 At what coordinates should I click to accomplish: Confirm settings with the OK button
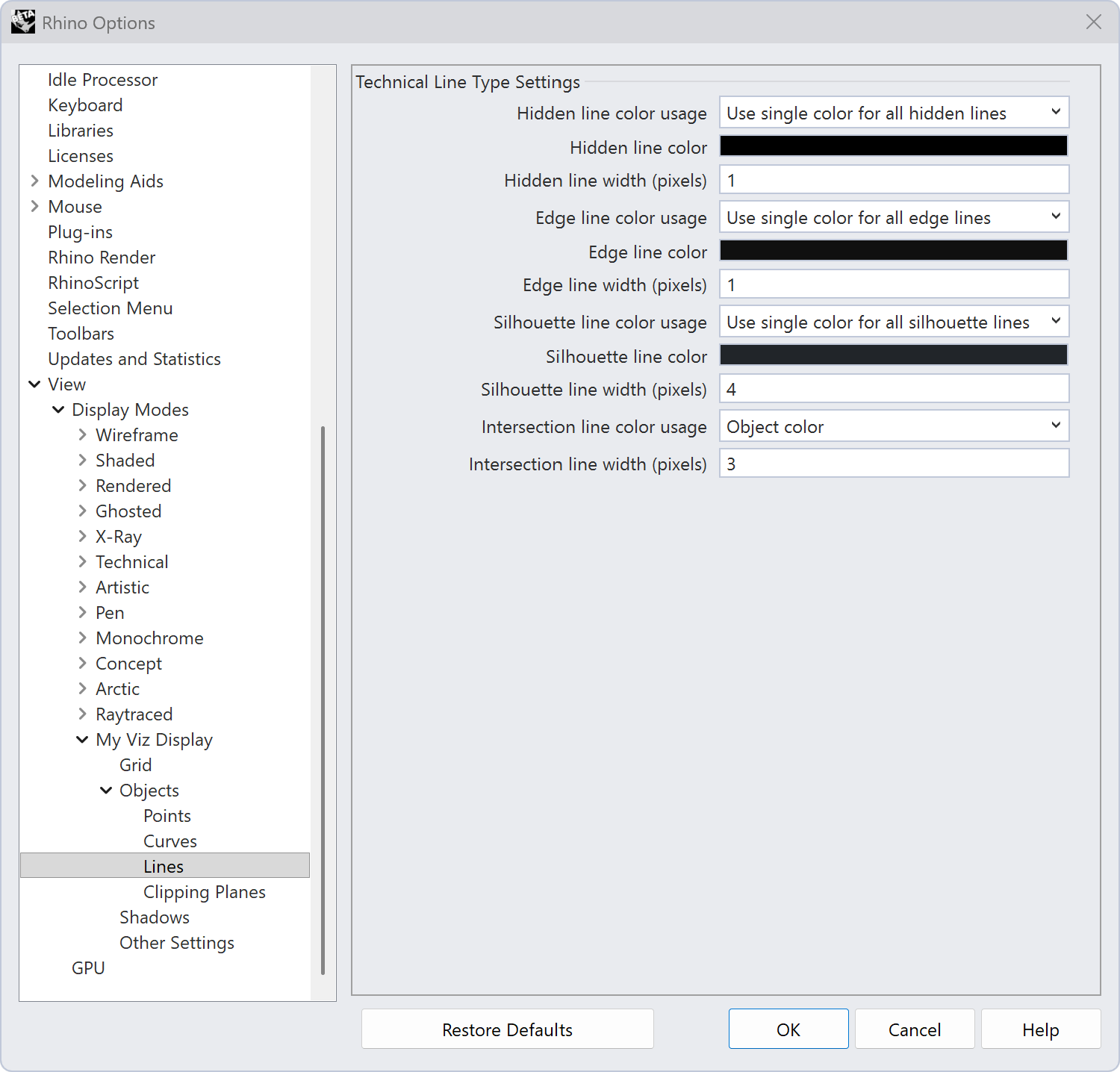click(788, 1029)
